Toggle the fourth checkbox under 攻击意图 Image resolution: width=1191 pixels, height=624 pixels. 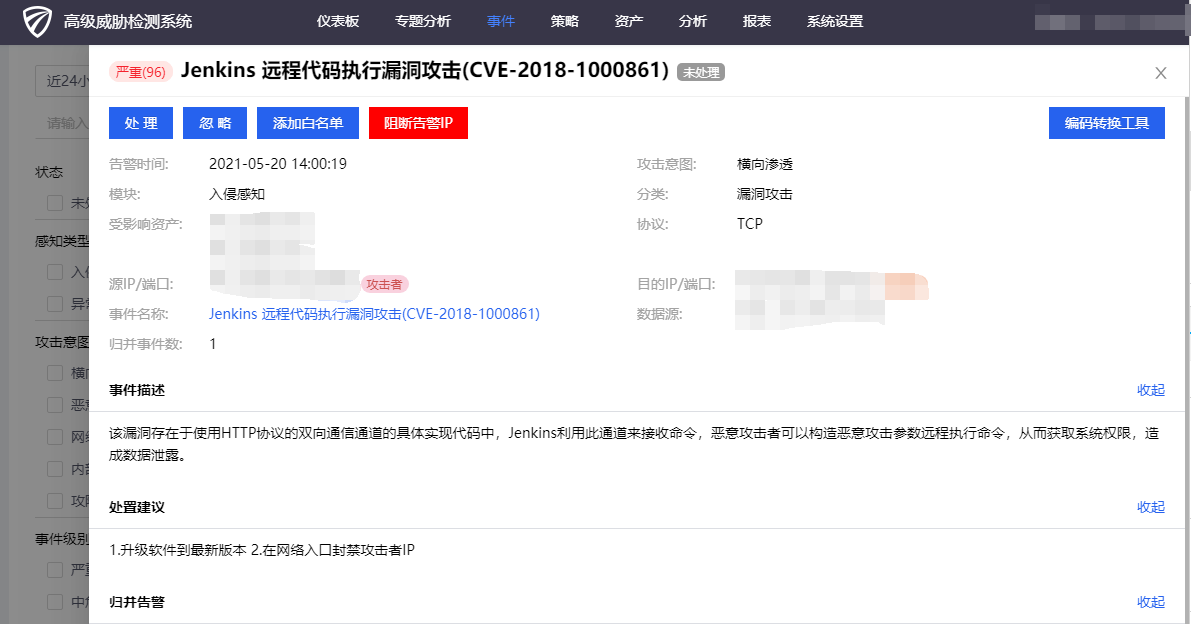[55, 468]
